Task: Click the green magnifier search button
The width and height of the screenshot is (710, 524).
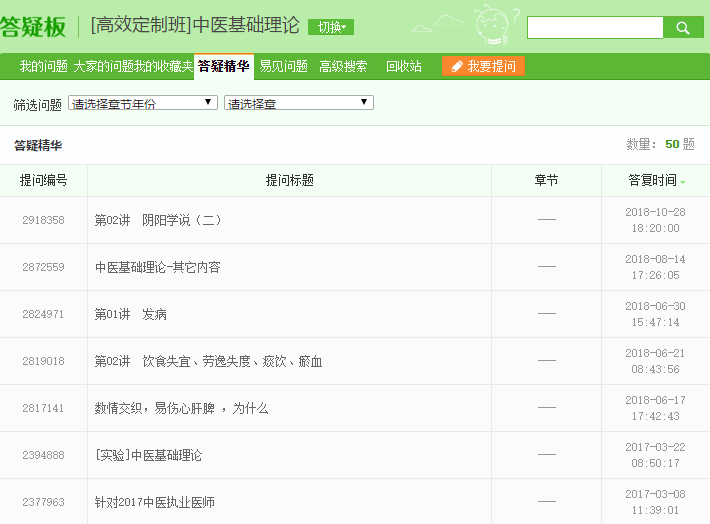Action: point(683,28)
